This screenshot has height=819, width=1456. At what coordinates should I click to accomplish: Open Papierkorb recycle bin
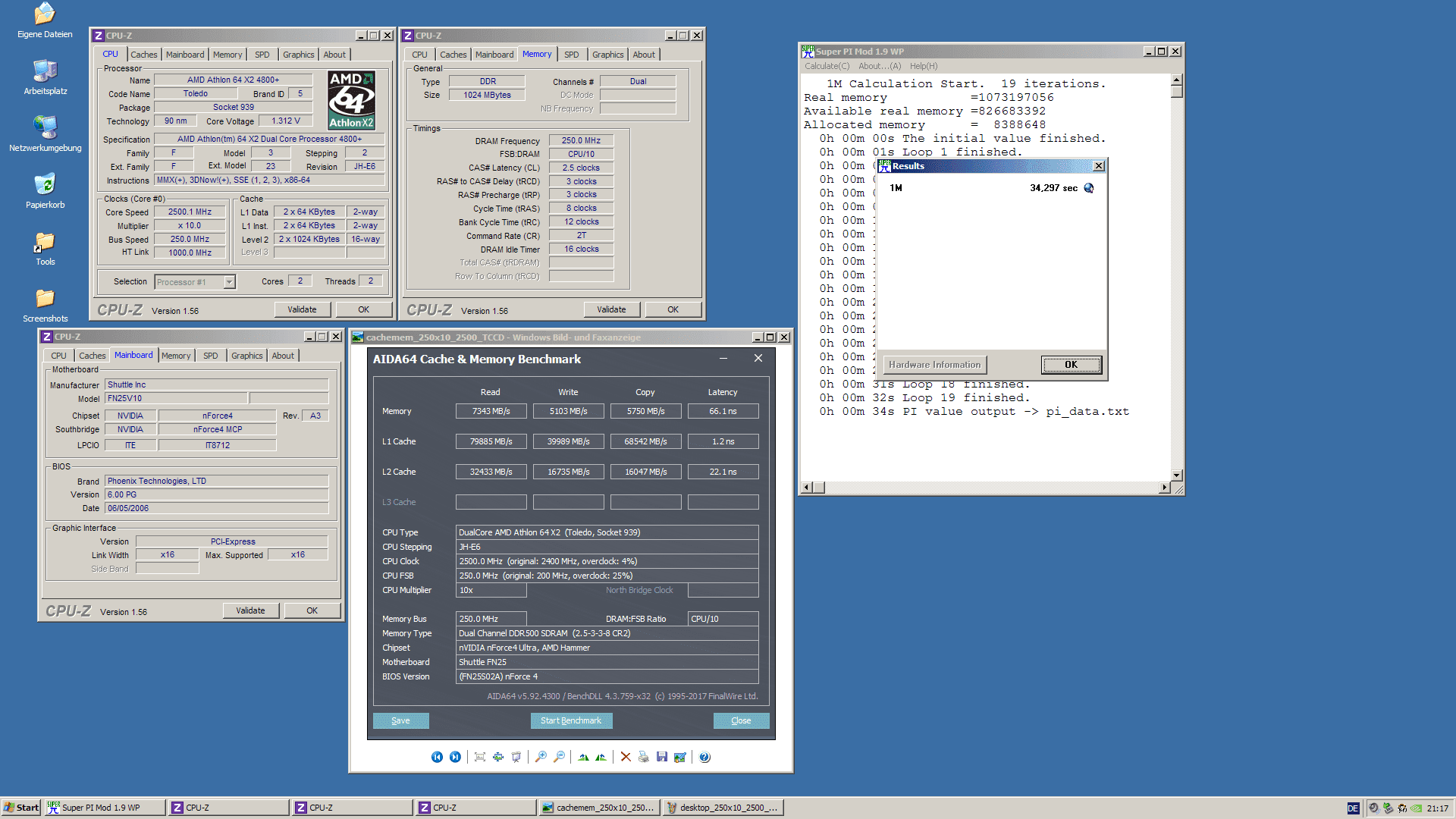tap(45, 191)
